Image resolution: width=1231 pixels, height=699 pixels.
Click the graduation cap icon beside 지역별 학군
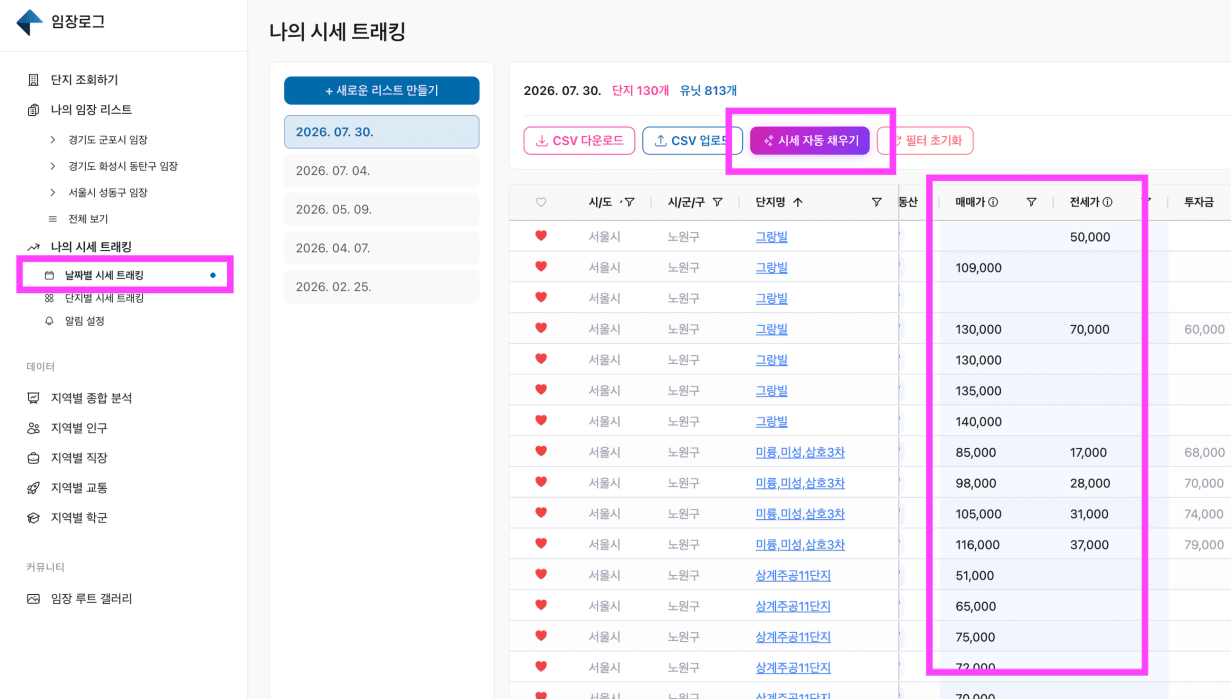click(x=33, y=518)
